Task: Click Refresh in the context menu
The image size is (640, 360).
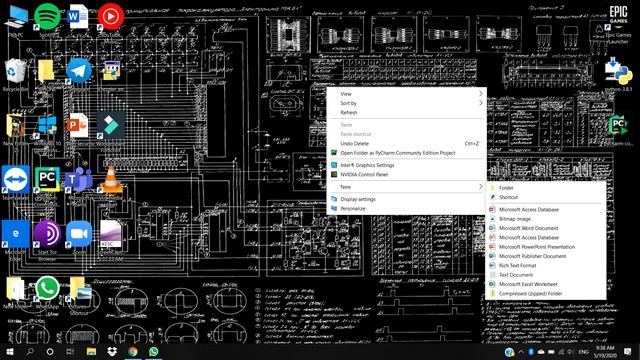Action: 406,112
